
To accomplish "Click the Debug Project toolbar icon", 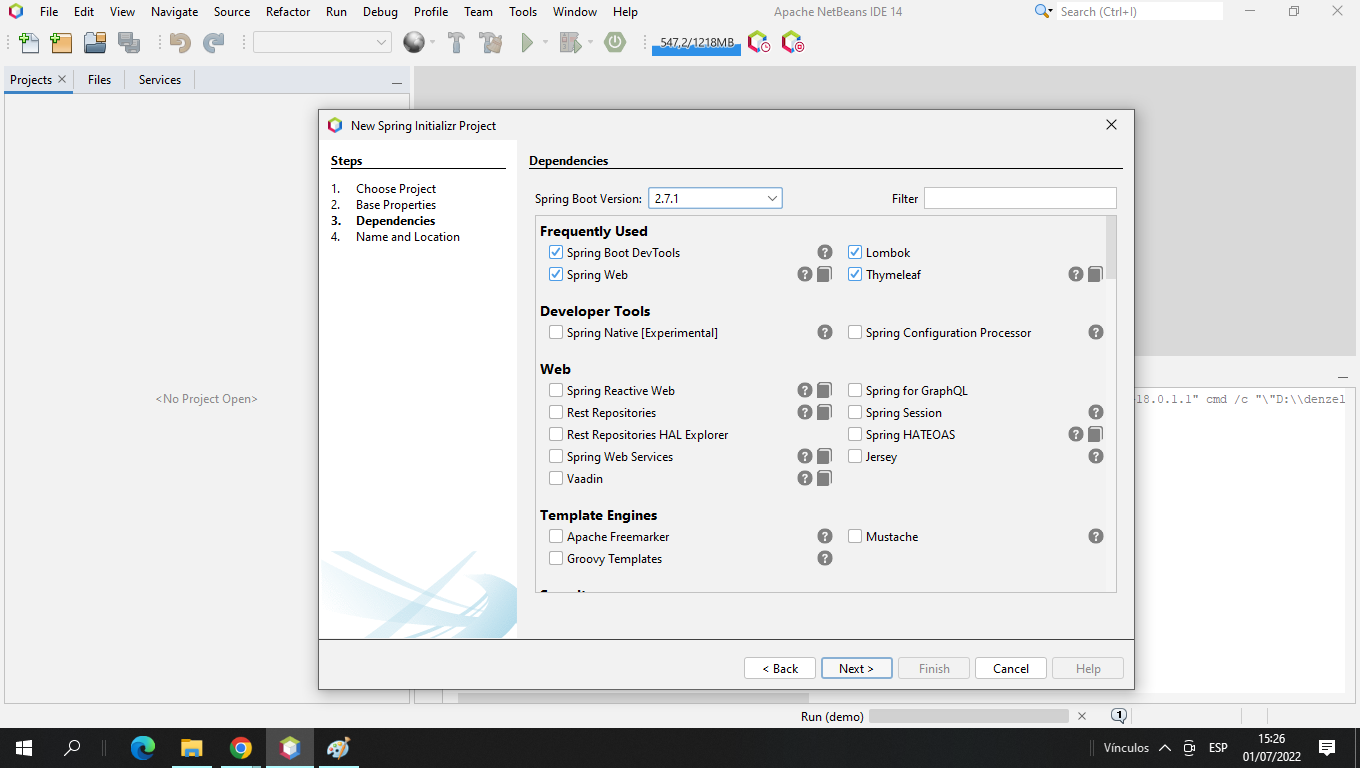I will pyautogui.click(x=569, y=43).
